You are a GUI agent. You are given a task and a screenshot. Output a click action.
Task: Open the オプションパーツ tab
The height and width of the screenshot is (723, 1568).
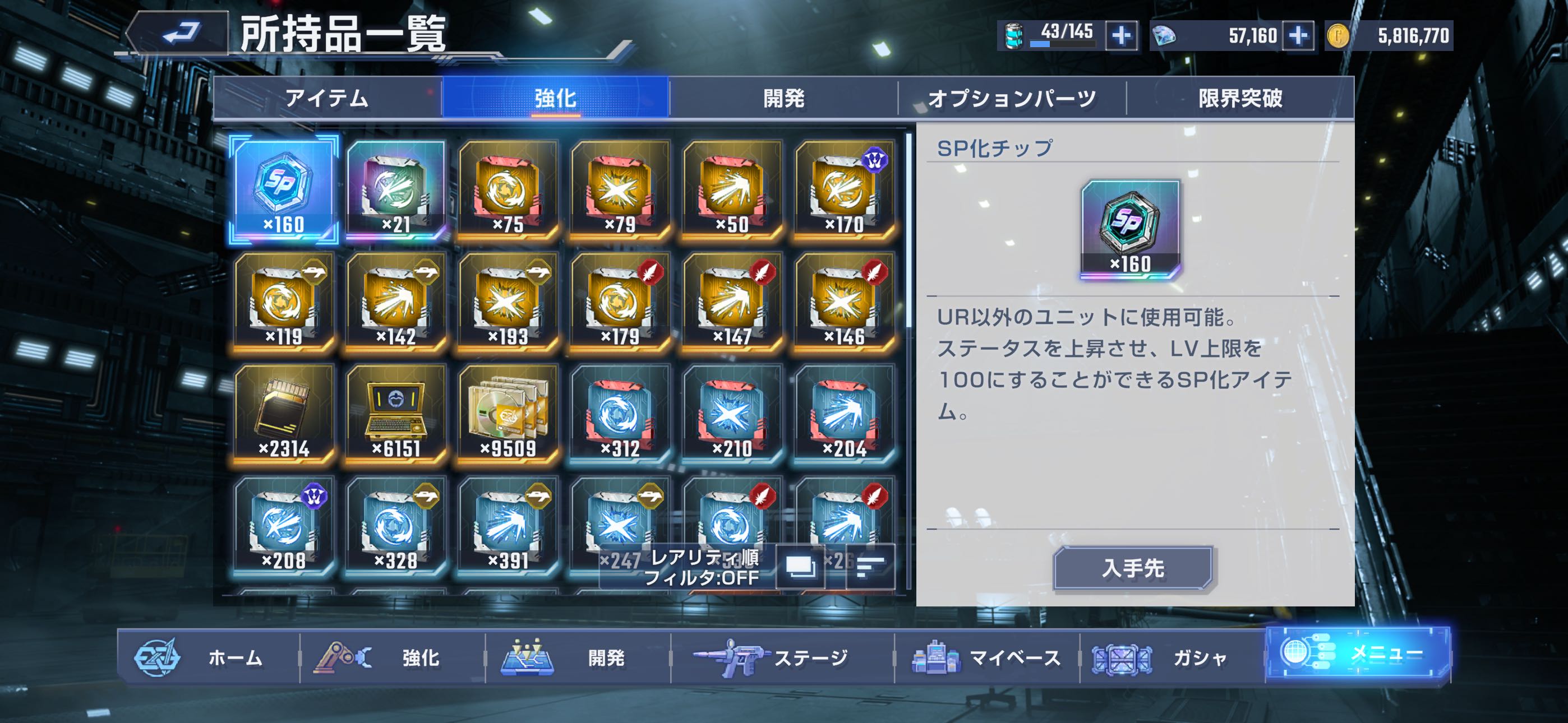click(1012, 98)
